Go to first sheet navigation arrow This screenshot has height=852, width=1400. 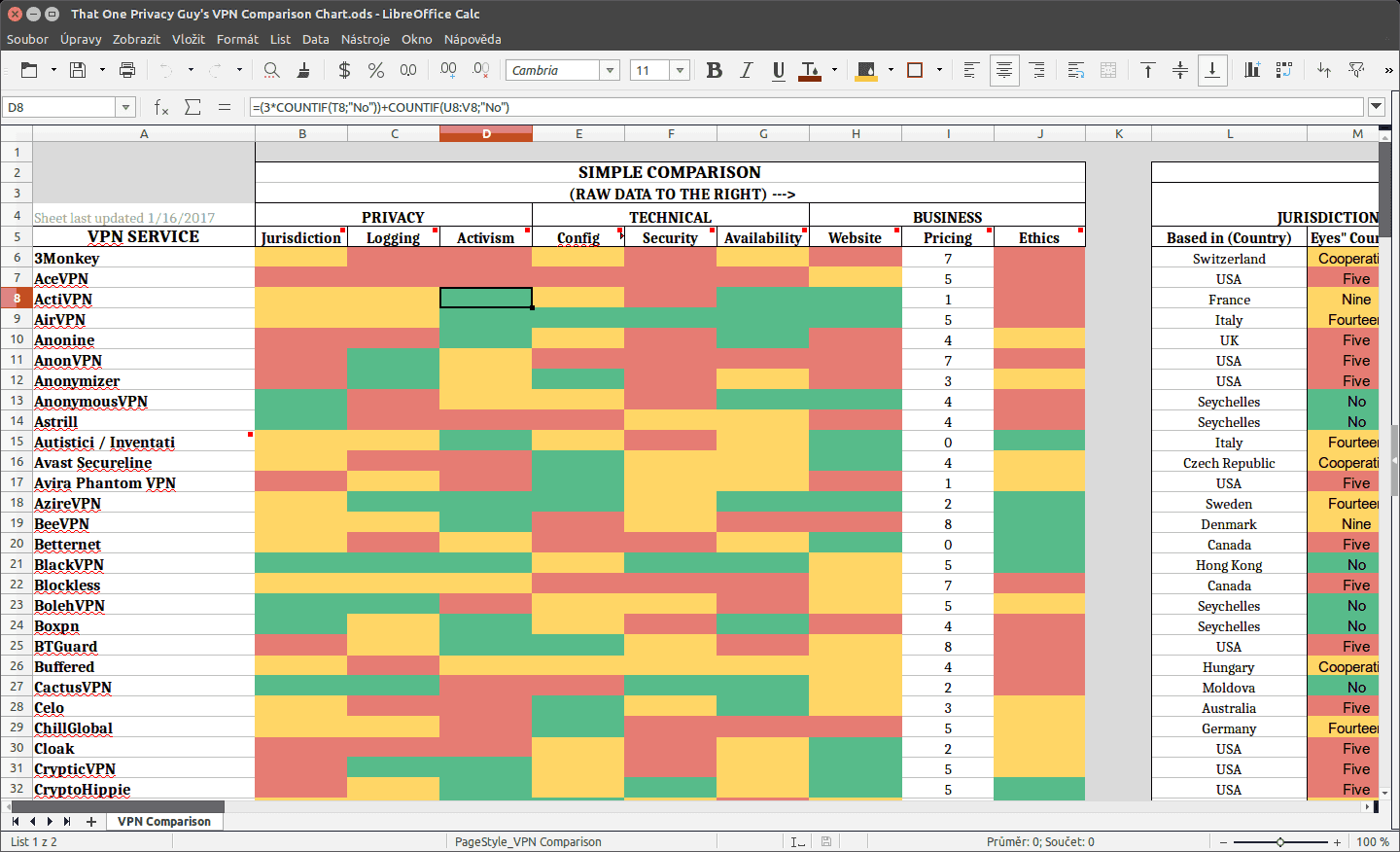(x=16, y=822)
